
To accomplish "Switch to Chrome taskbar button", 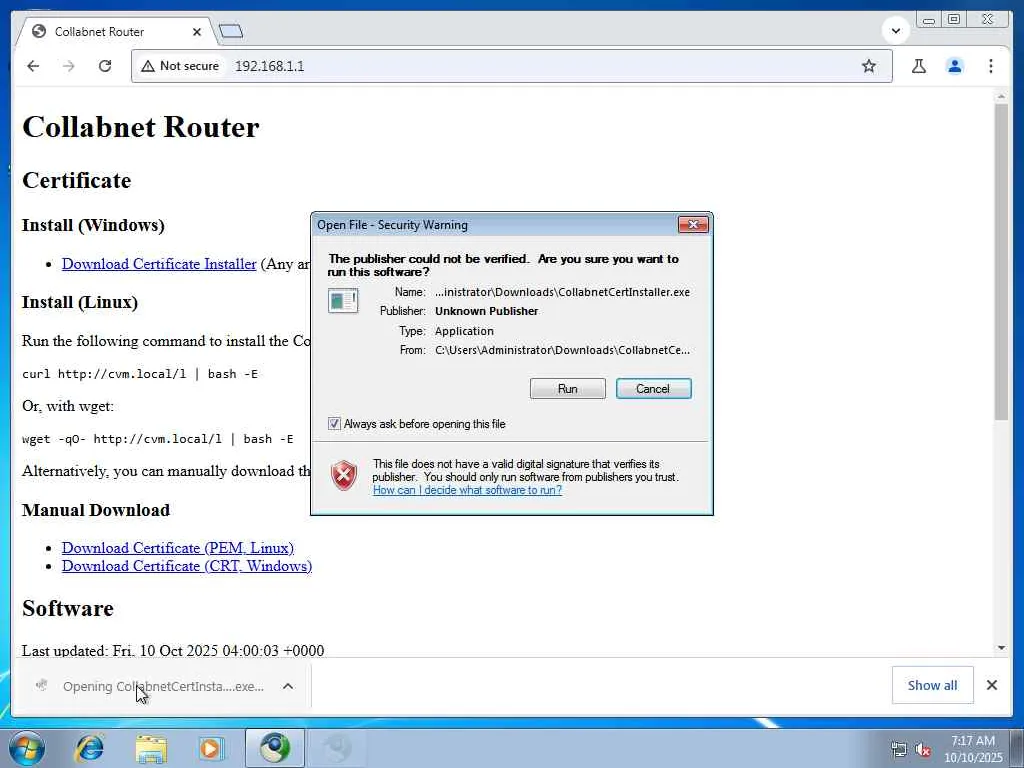I will [274, 748].
